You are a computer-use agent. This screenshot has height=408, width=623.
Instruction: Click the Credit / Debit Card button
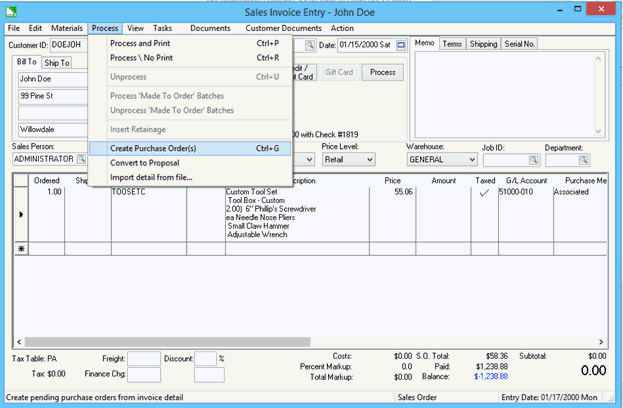point(304,72)
